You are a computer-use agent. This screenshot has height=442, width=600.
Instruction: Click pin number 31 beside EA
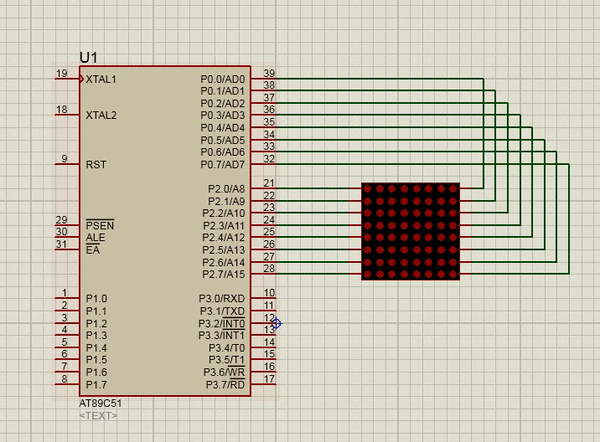(62, 244)
